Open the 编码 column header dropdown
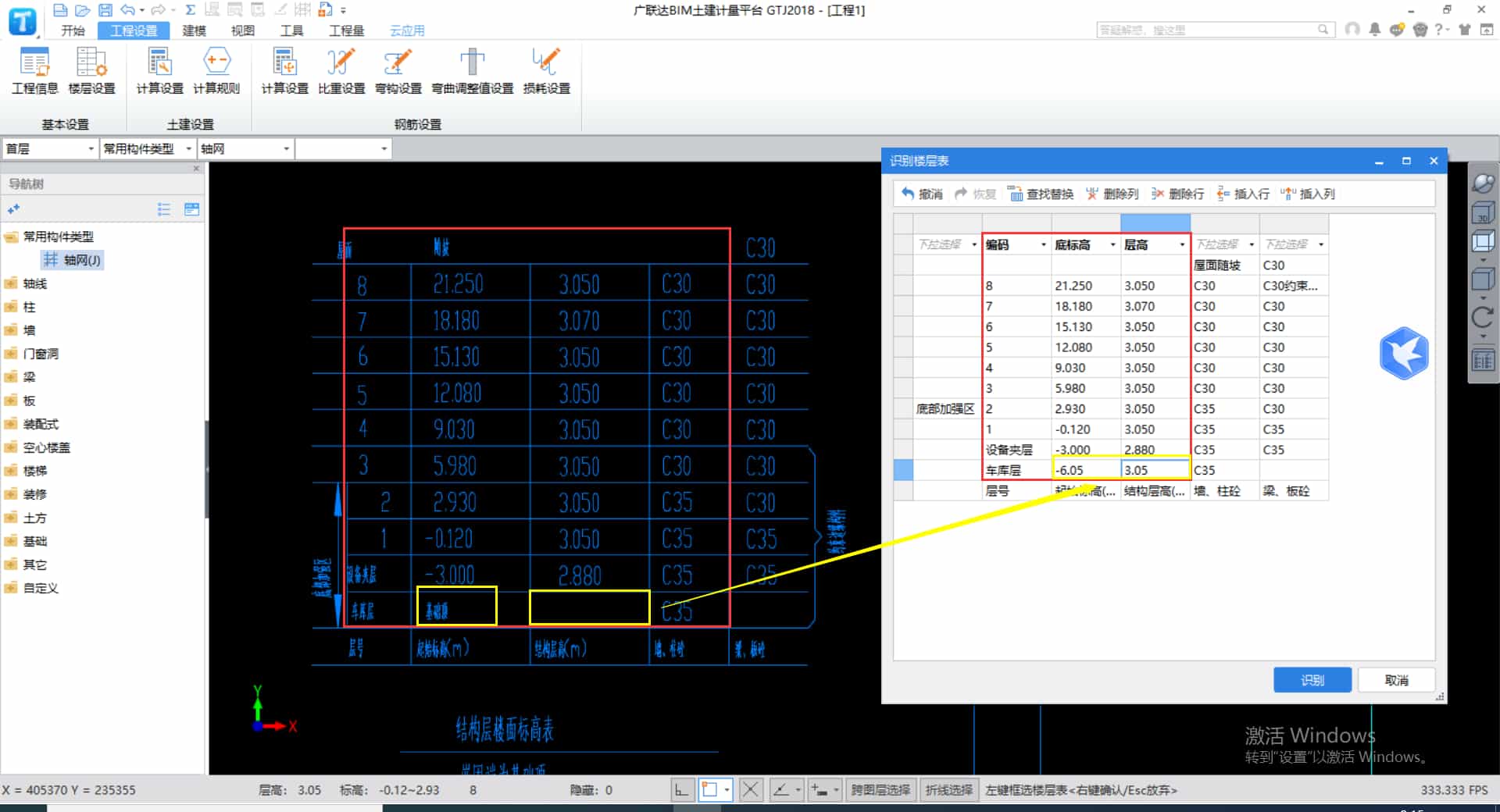 (1043, 245)
